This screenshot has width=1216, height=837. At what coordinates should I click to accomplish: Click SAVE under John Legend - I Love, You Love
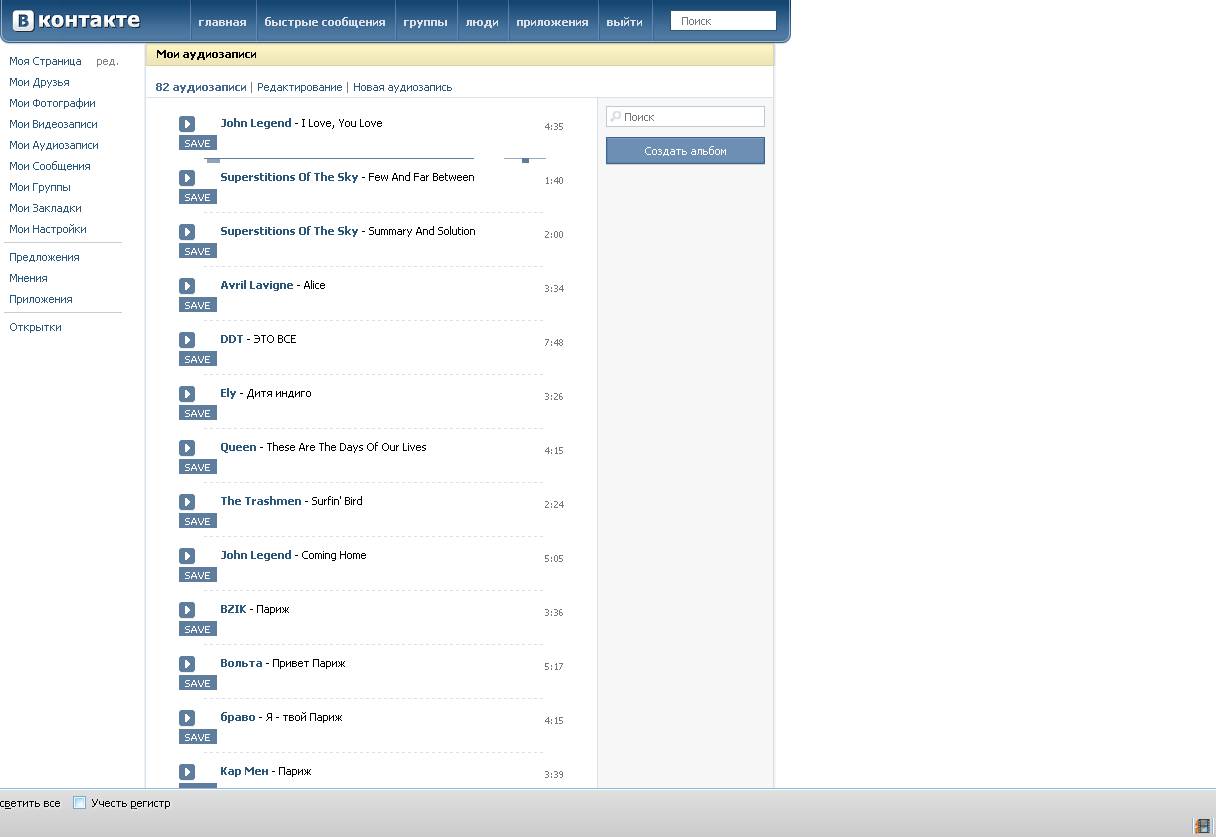point(198,143)
